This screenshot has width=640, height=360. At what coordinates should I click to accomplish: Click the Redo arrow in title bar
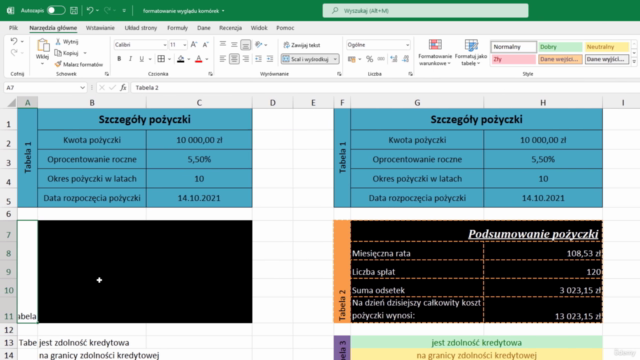tap(108, 11)
